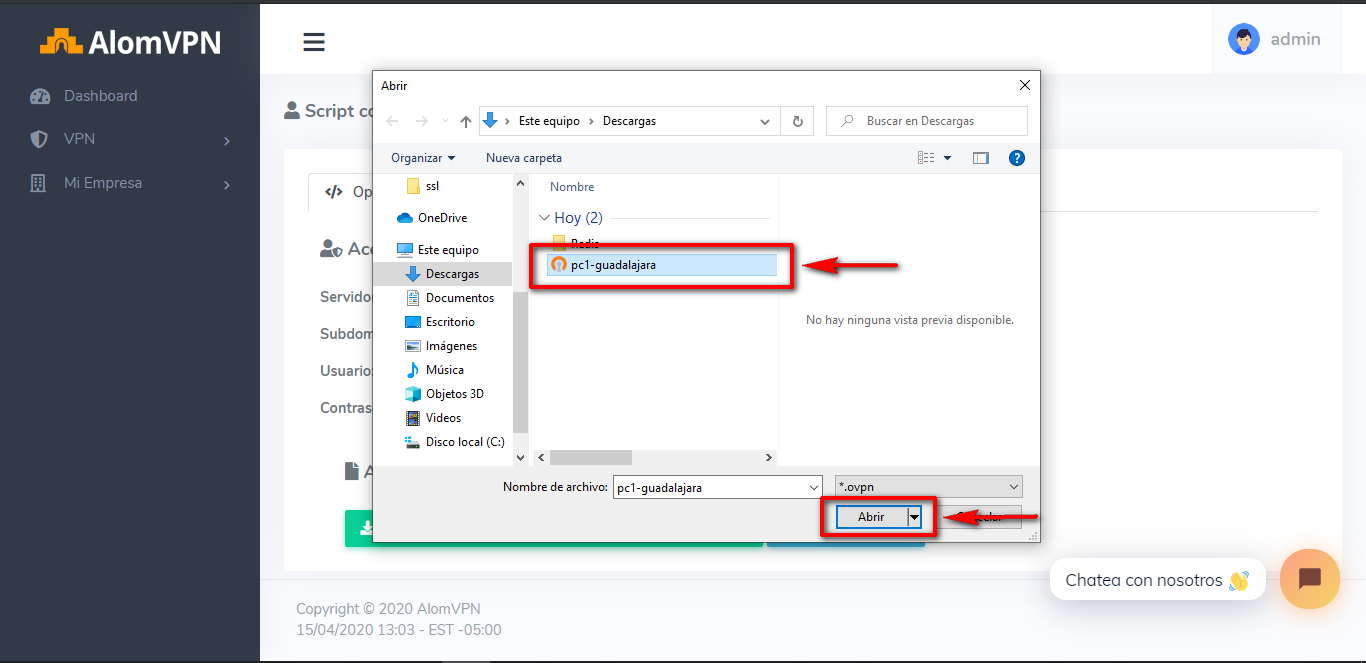Click the admin avatar icon
The image size is (1366, 663).
[1243, 40]
